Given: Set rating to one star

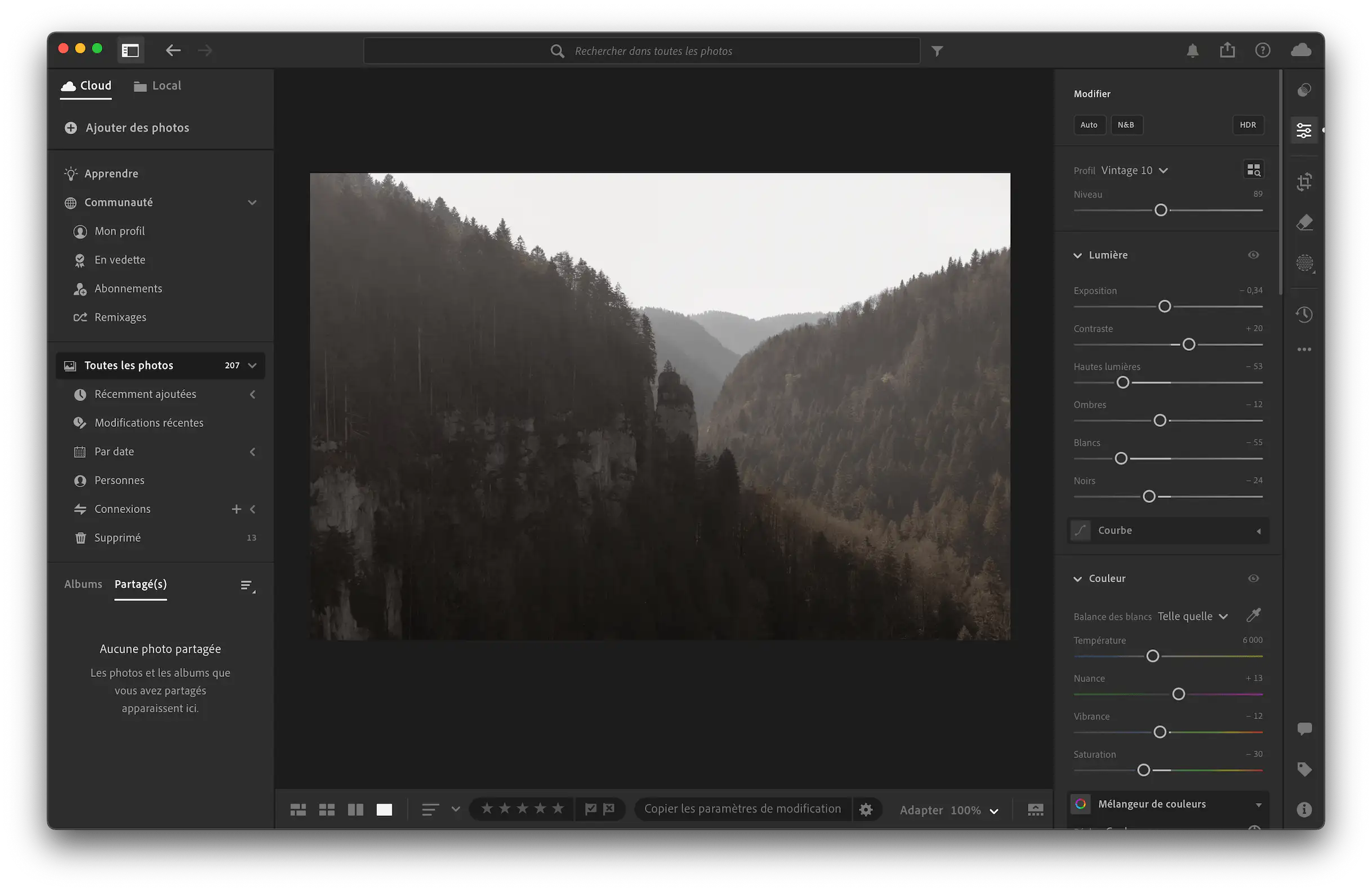Looking at the screenshot, I should (x=487, y=809).
